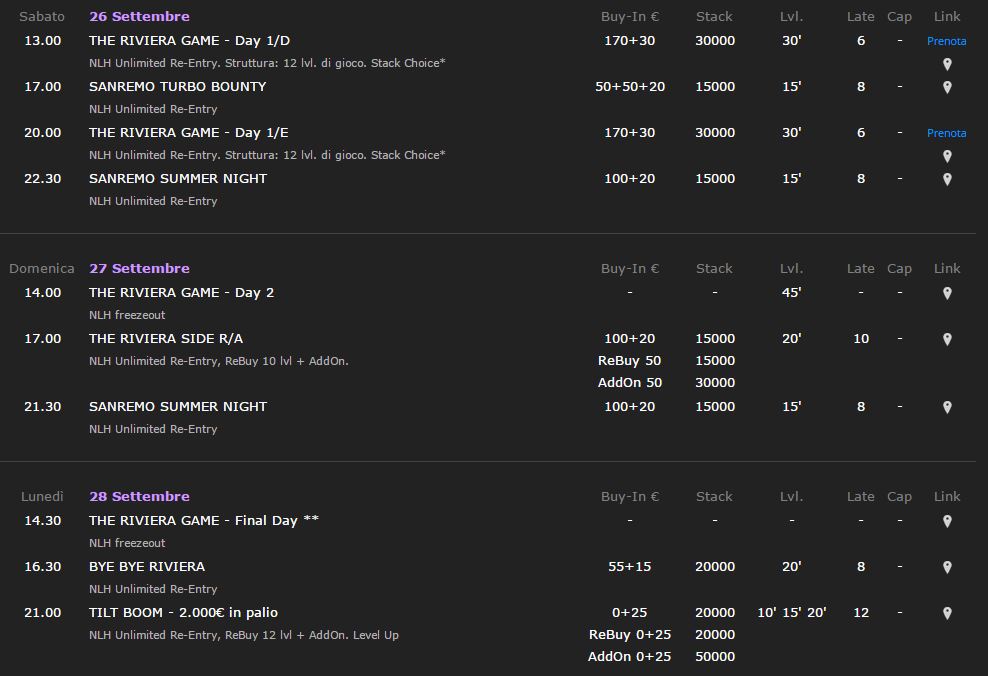Viewport: 988px width, 676px height.
Task: Open location pin for Riviera Game Day 1/D
Action: 946,64
